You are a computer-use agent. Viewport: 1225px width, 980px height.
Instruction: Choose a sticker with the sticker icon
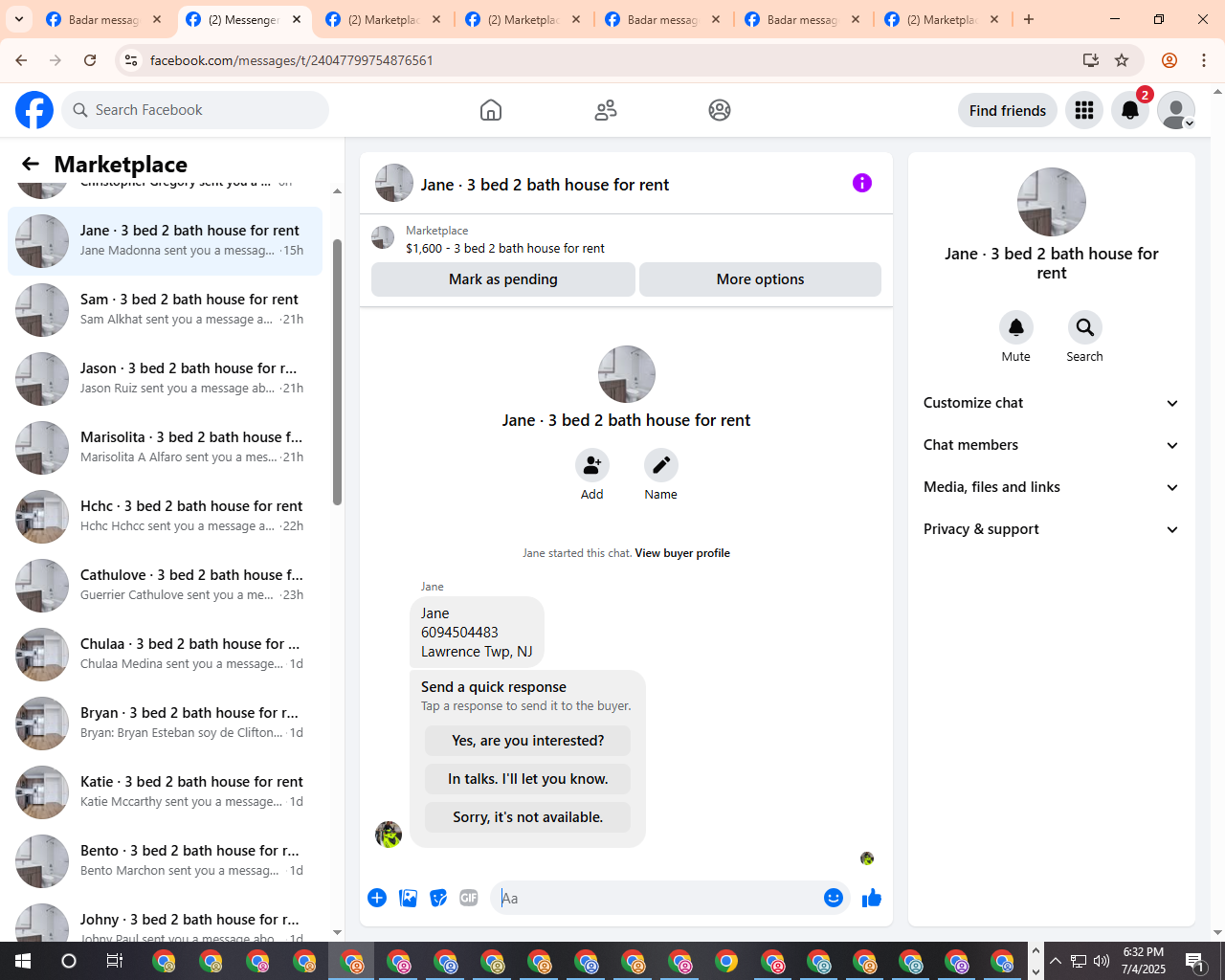[438, 898]
